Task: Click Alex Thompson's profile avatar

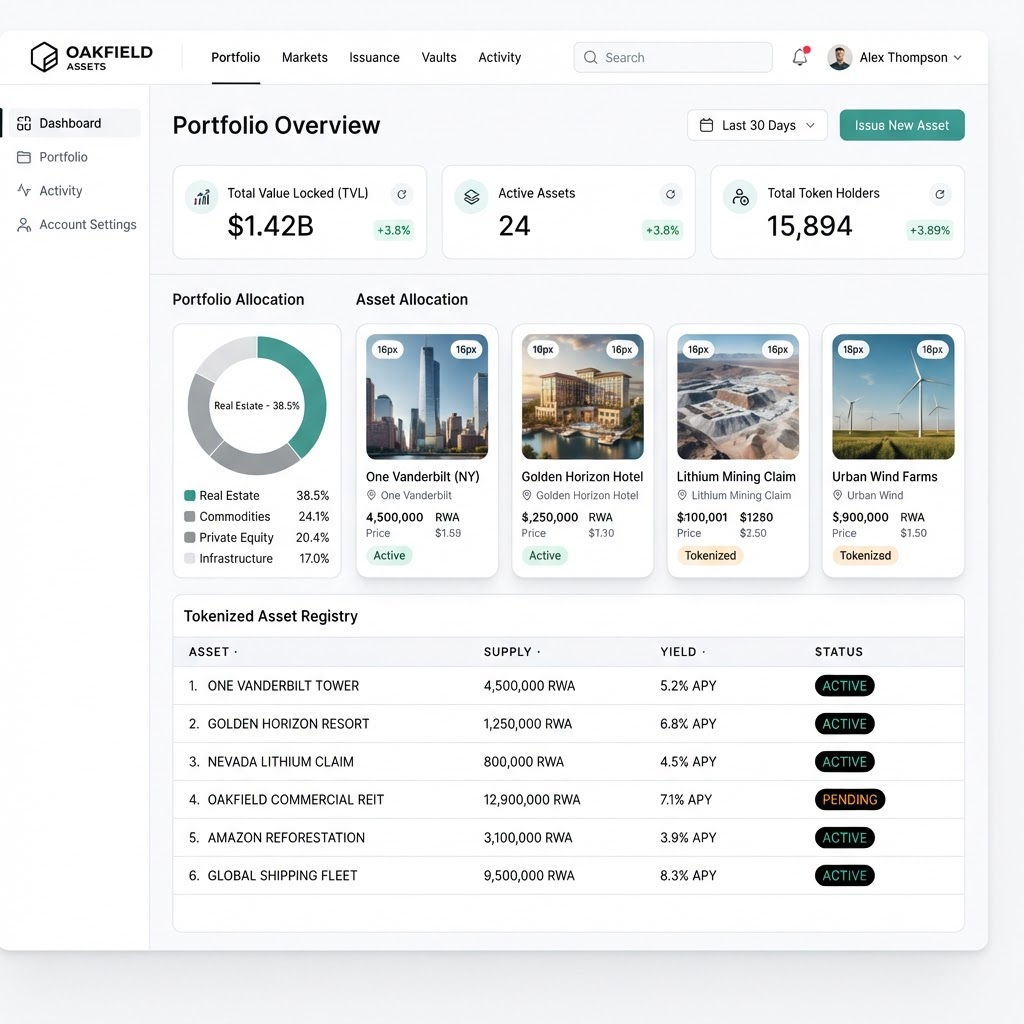Action: (839, 57)
